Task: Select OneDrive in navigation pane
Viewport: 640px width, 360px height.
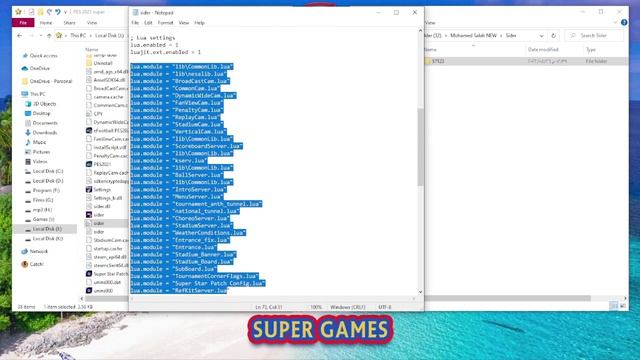Action: coord(40,68)
